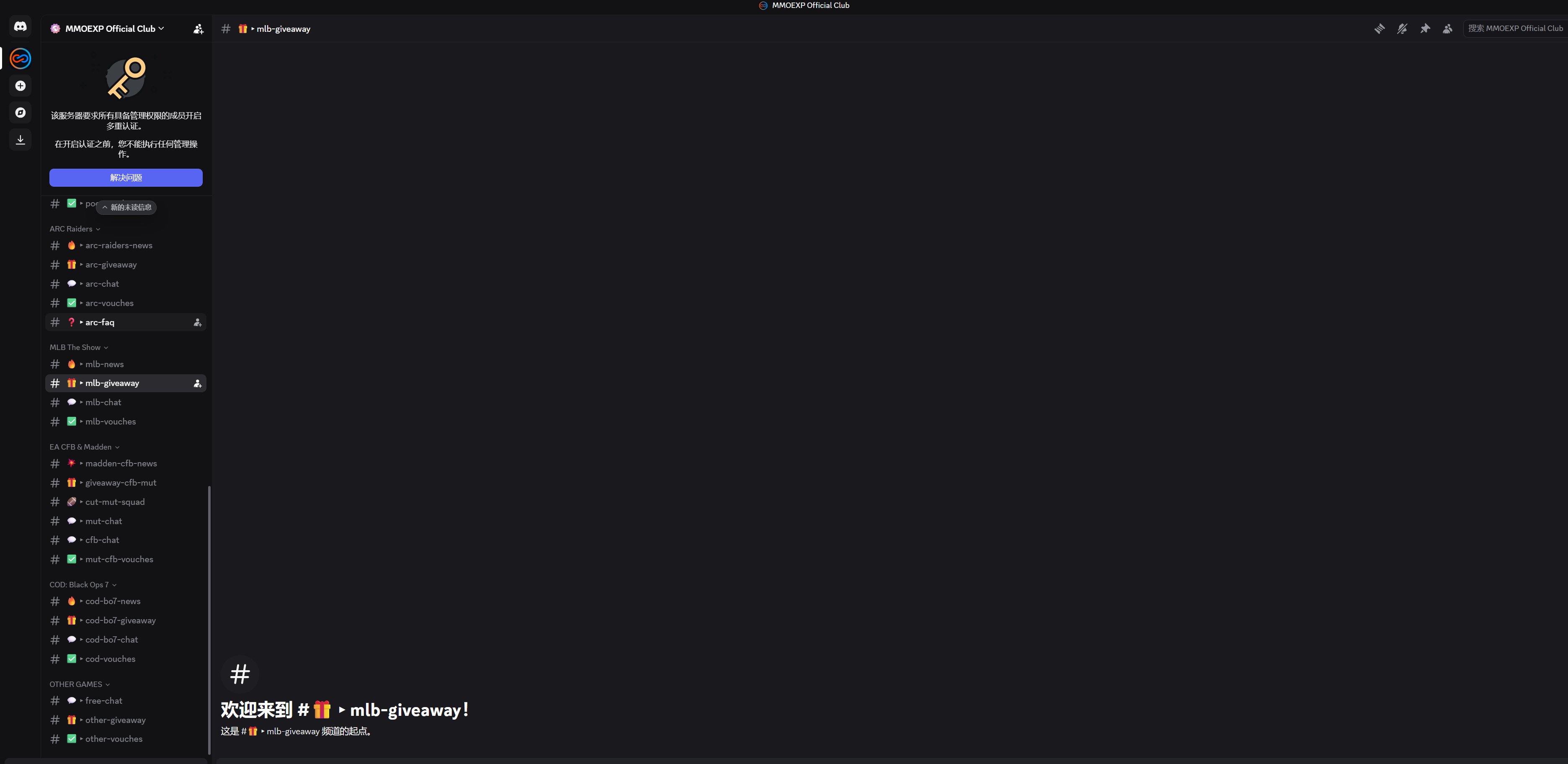Screen dimensions: 1568x764
Task: Open the Threads icon in channel header
Action: [x=1379, y=28]
